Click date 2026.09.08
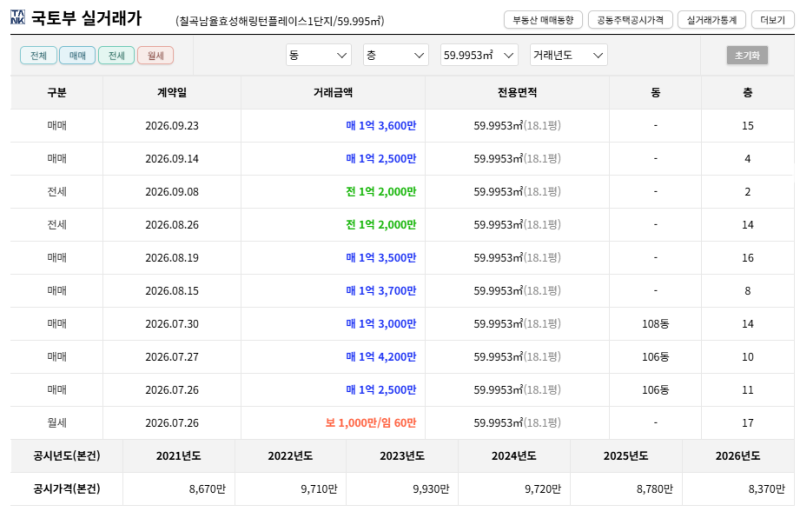Viewport: 800px width, 518px height. [172, 192]
